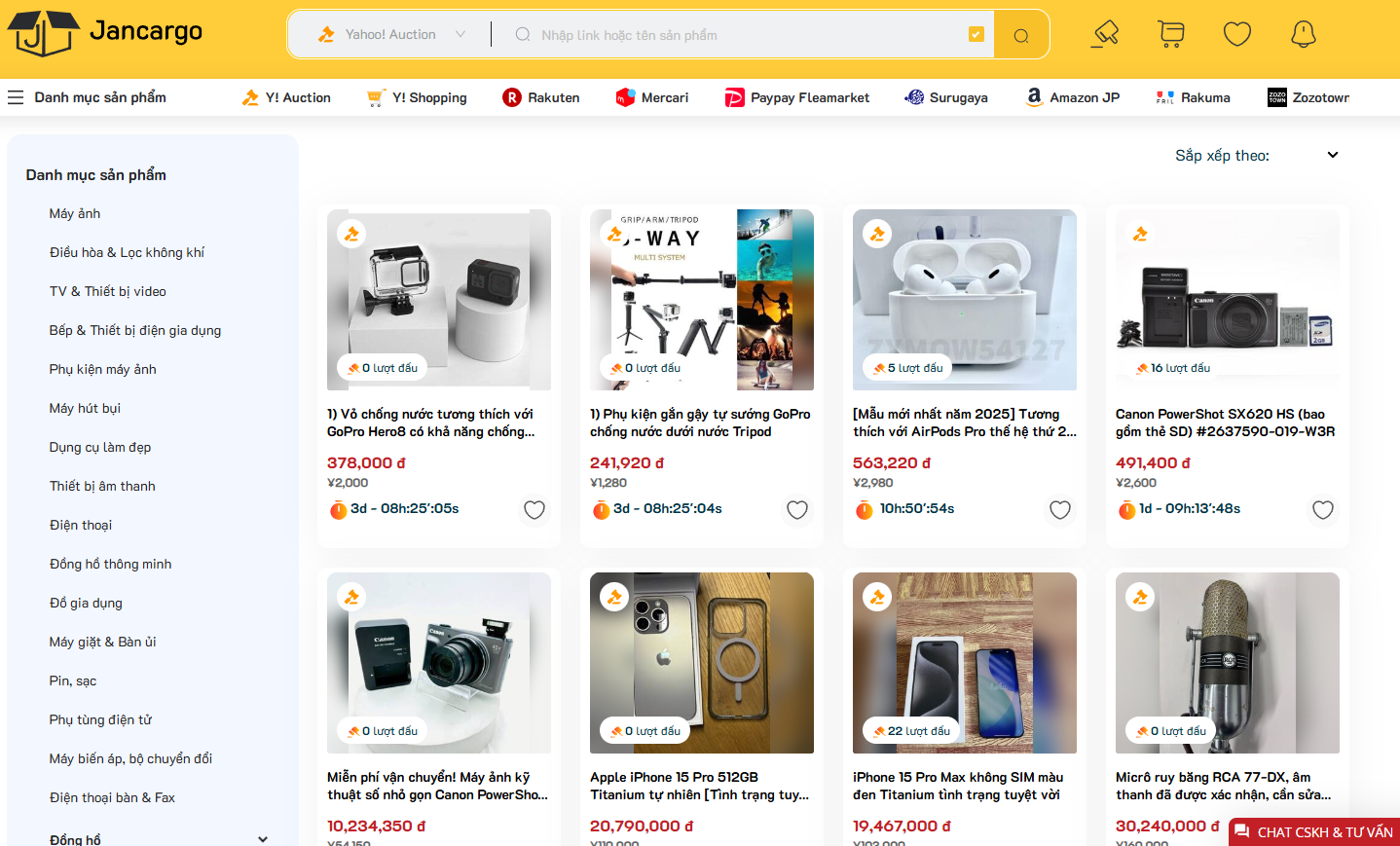Open the wishlist heart icon in header
Image resolution: width=1400 pixels, height=846 pixels.
1236,34
